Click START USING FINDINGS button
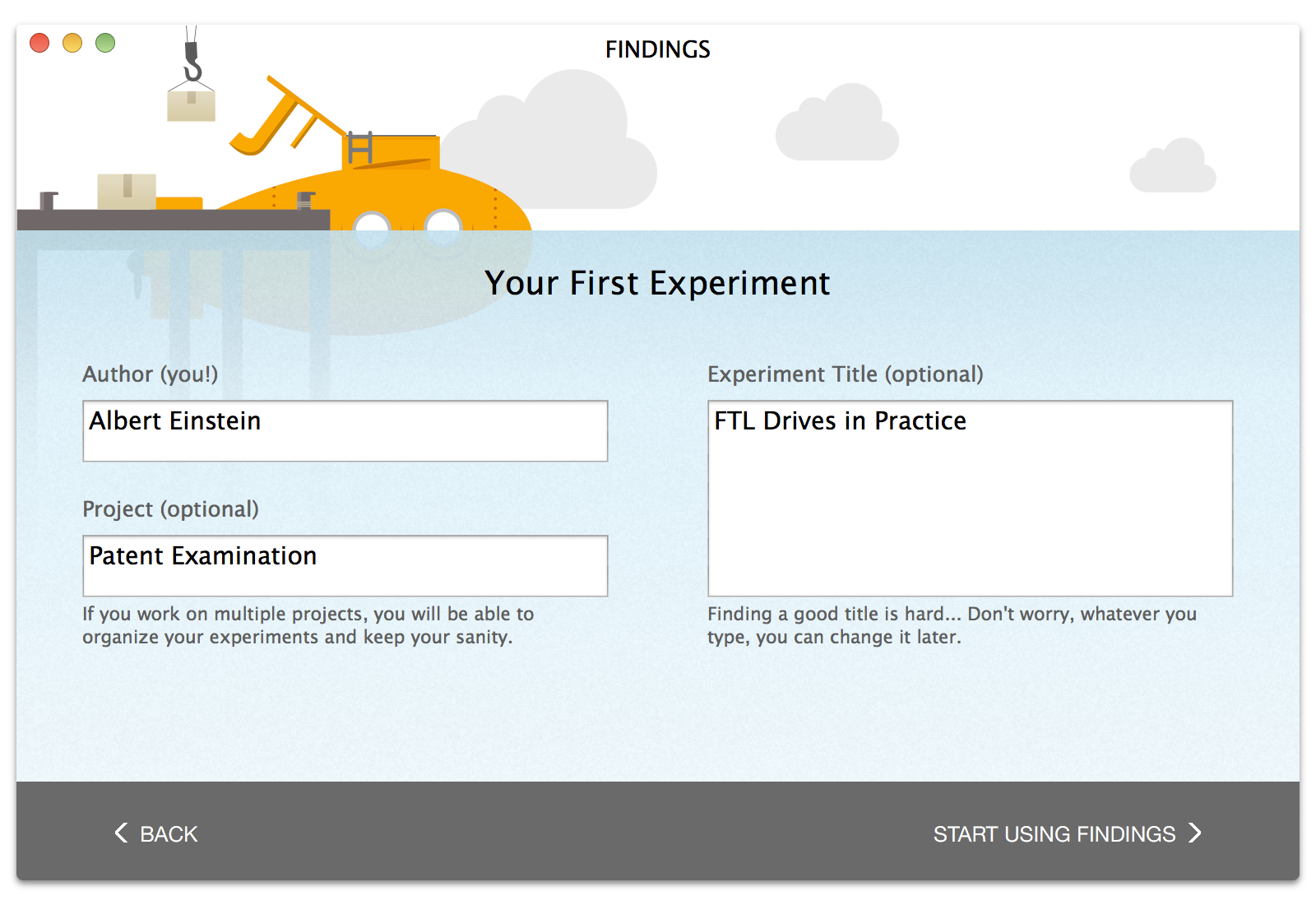The height and width of the screenshot is (905, 1316). [1068, 833]
